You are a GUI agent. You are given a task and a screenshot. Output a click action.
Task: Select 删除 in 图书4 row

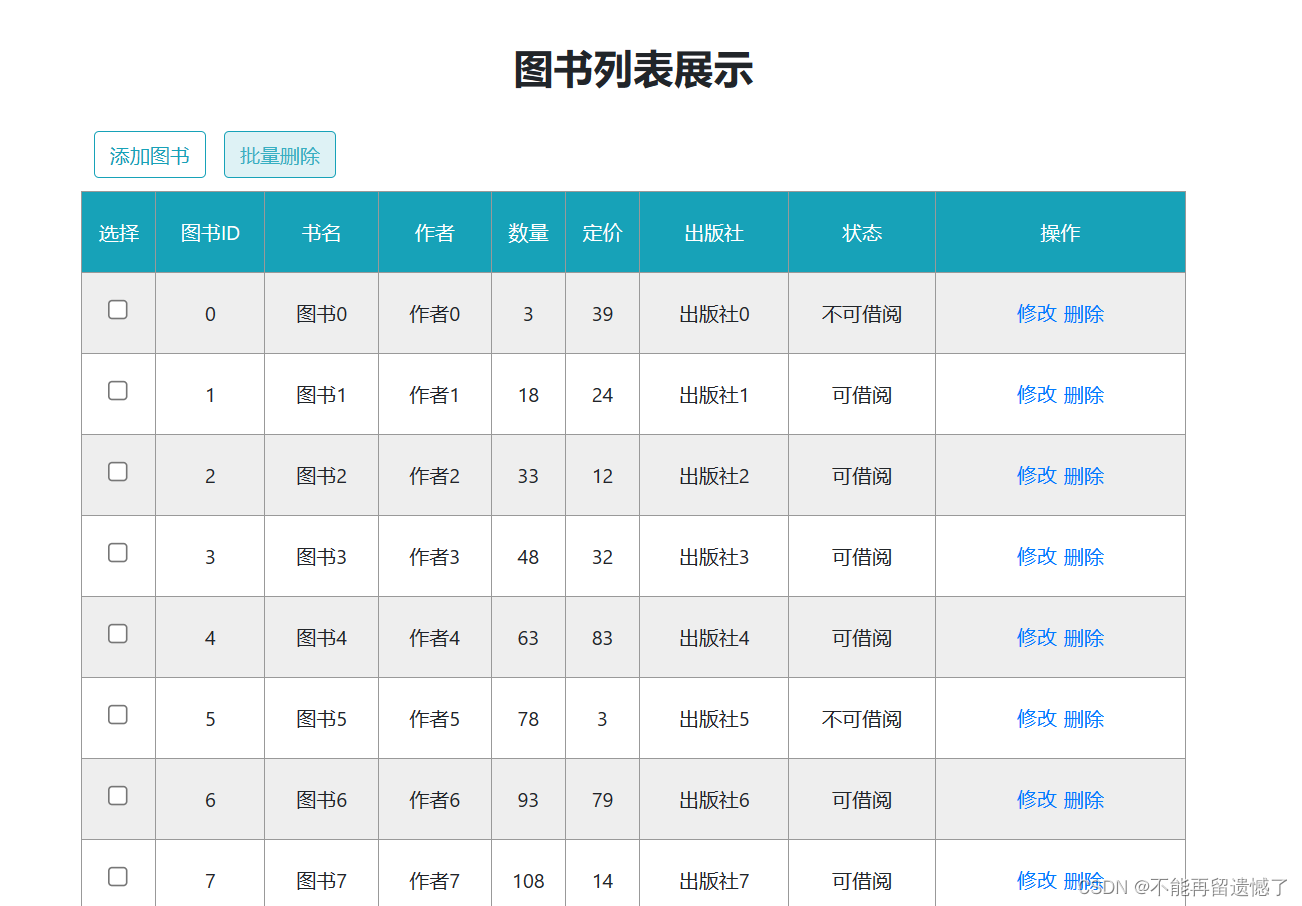pos(1084,638)
